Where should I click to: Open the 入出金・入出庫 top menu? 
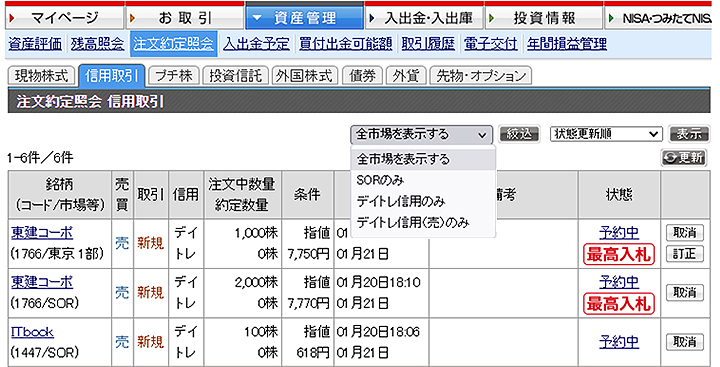(425, 17)
